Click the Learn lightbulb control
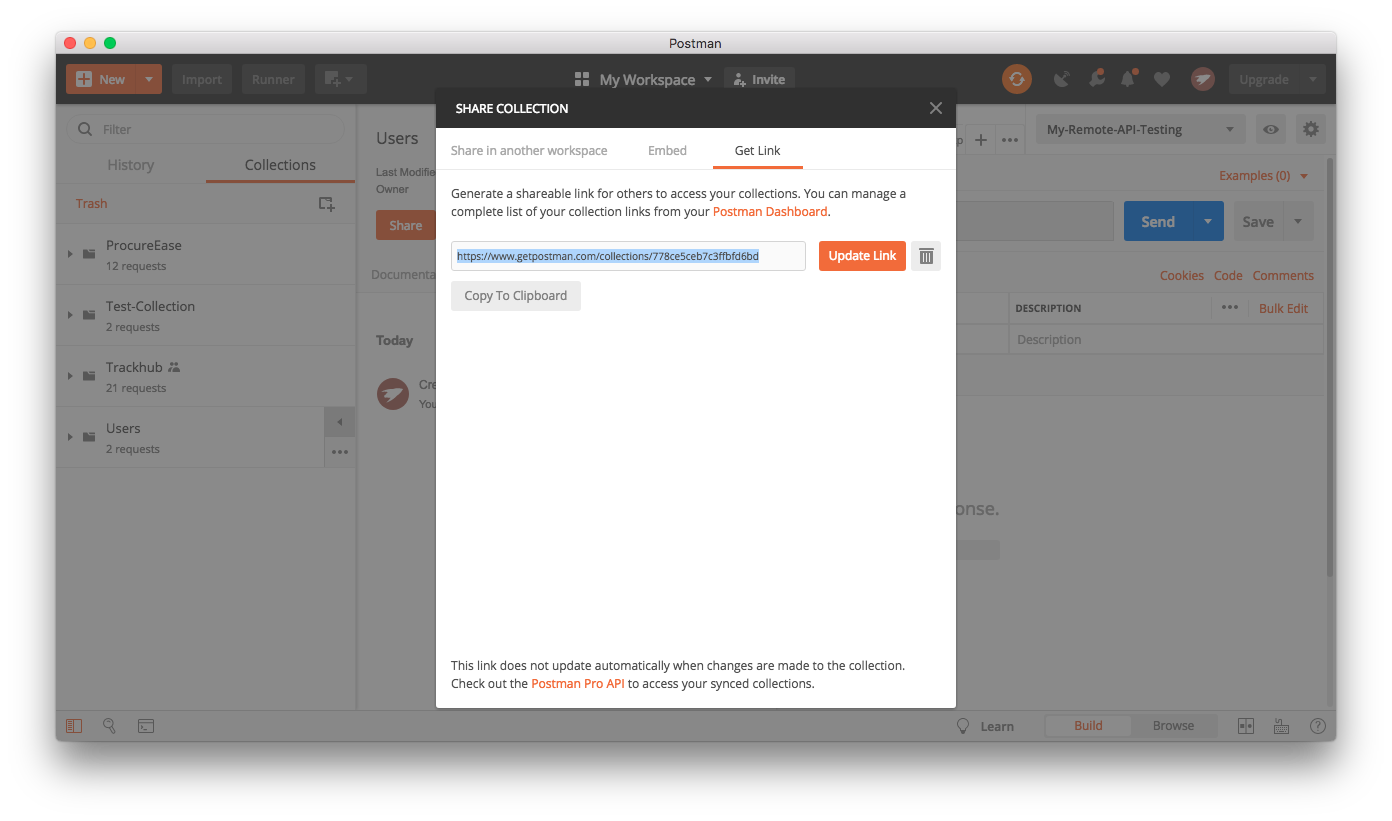 [987, 725]
